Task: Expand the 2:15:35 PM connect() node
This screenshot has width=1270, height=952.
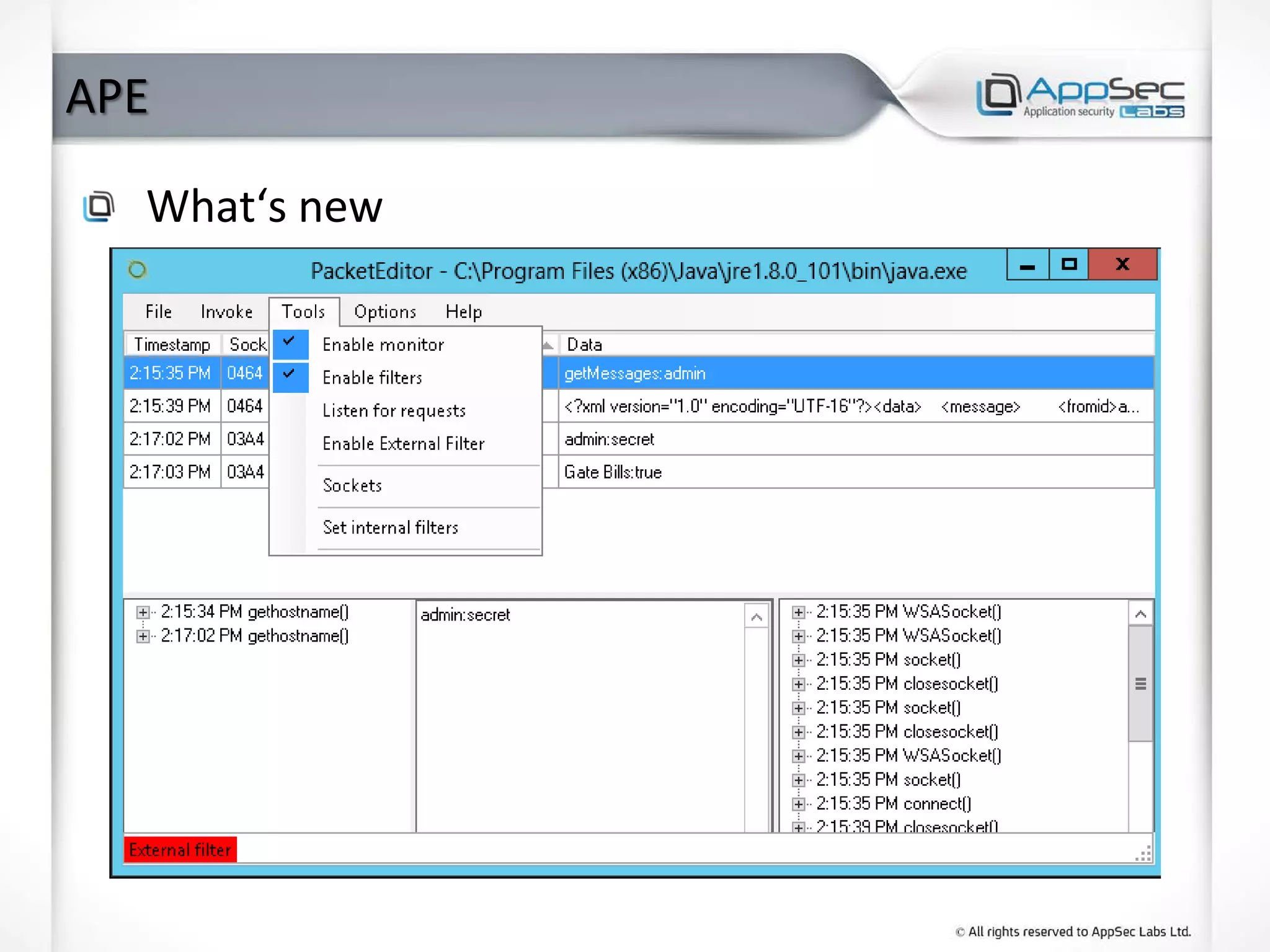Action: coord(798,804)
